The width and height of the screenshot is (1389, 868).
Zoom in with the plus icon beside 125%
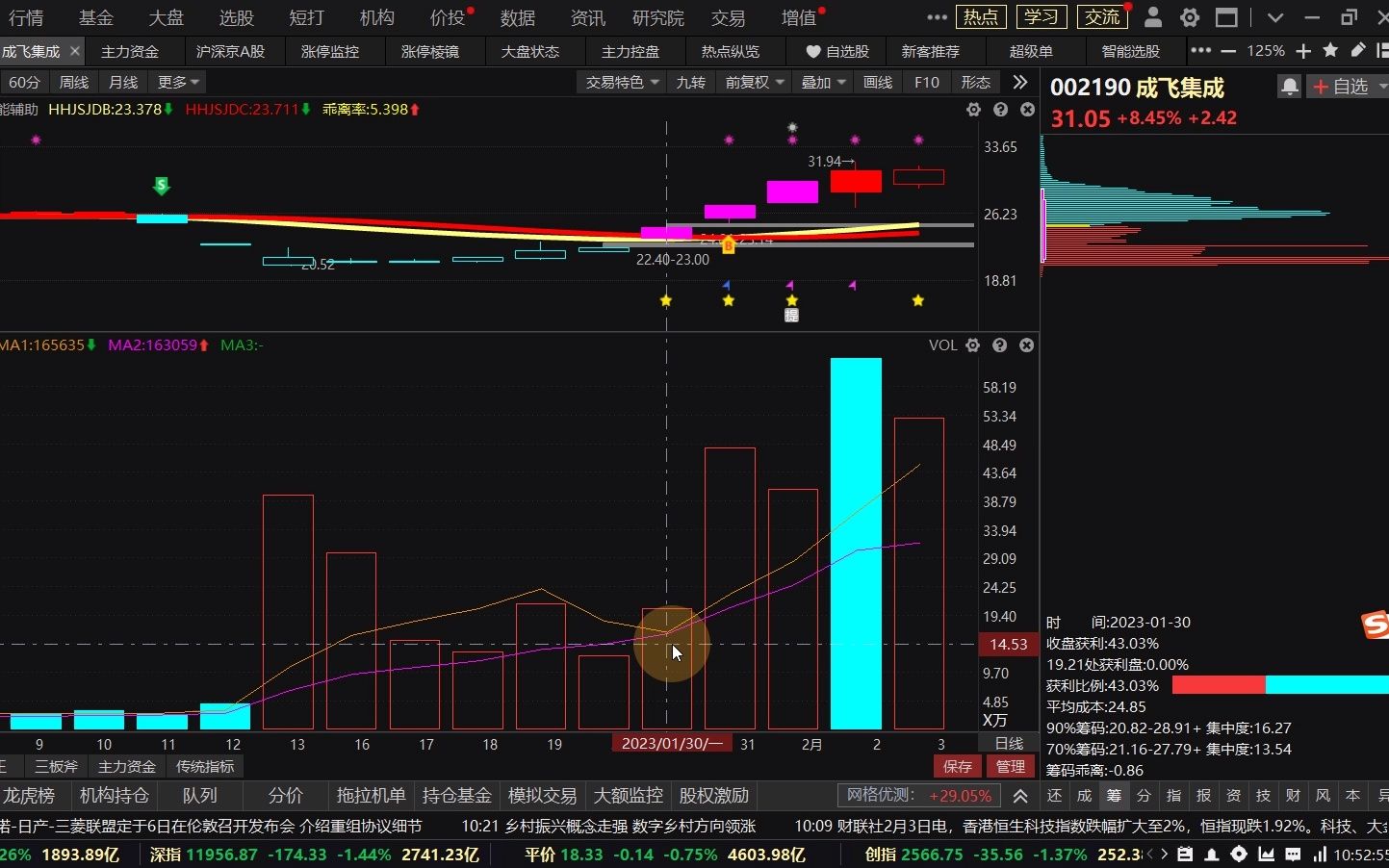pos(1303,51)
